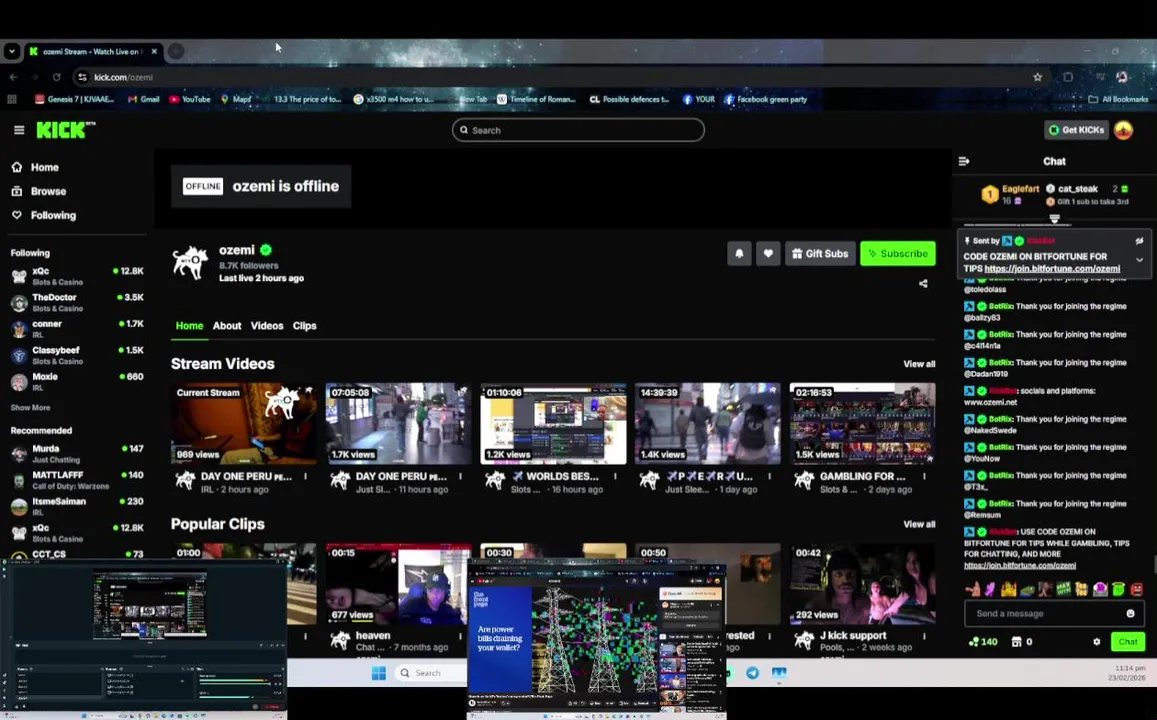Open the emoji picker in message box

point(1130,613)
